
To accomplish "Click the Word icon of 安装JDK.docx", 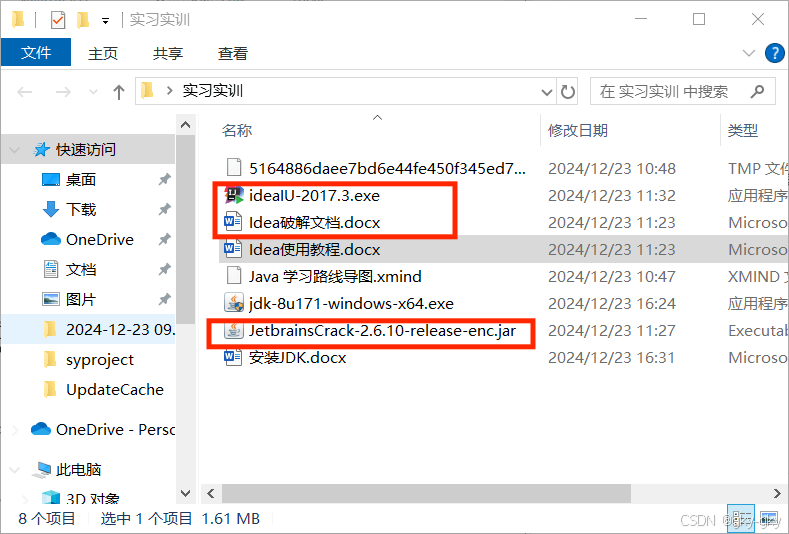I will pyautogui.click(x=233, y=358).
